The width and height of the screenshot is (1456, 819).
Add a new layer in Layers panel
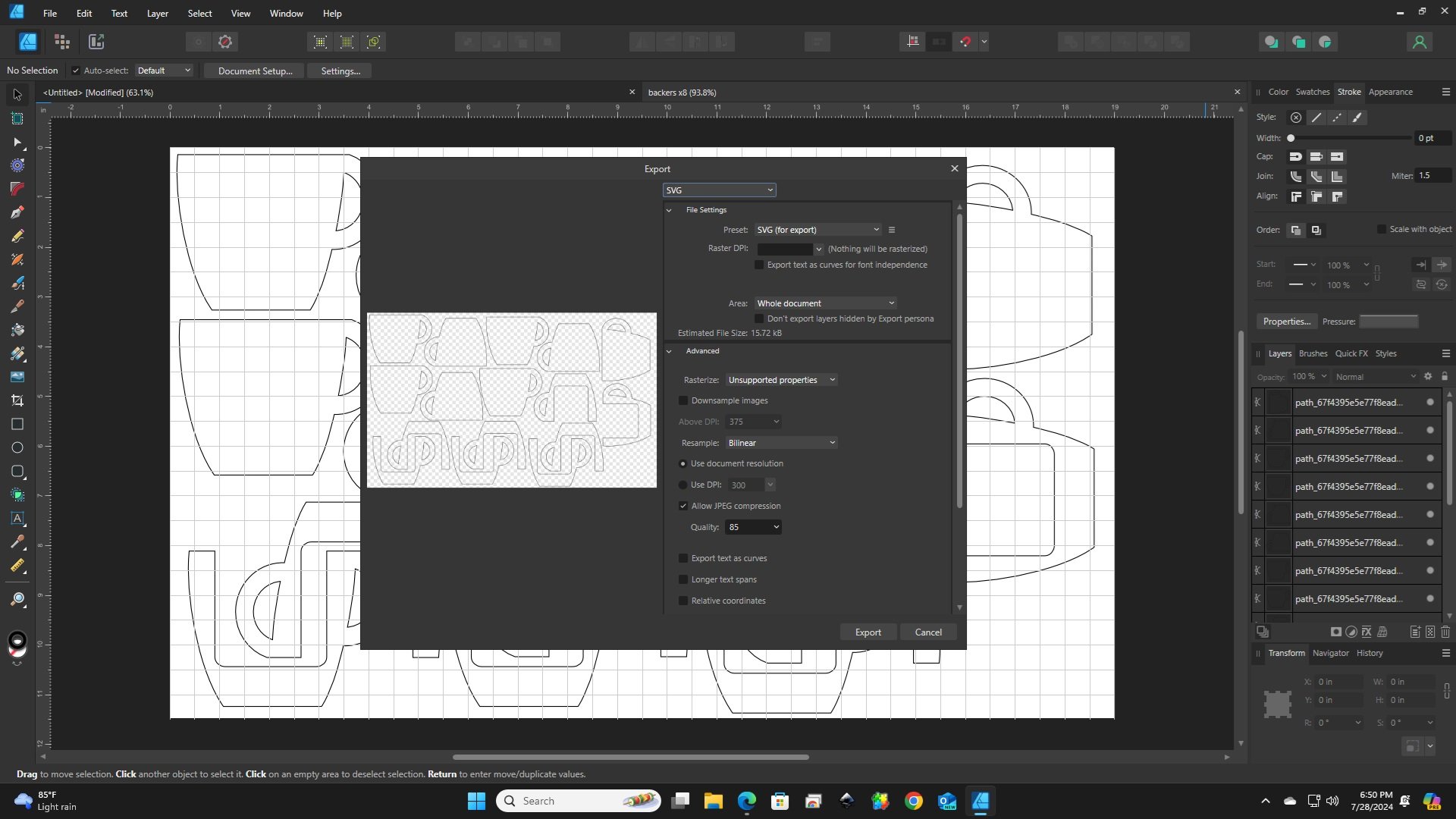click(1414, 632)
